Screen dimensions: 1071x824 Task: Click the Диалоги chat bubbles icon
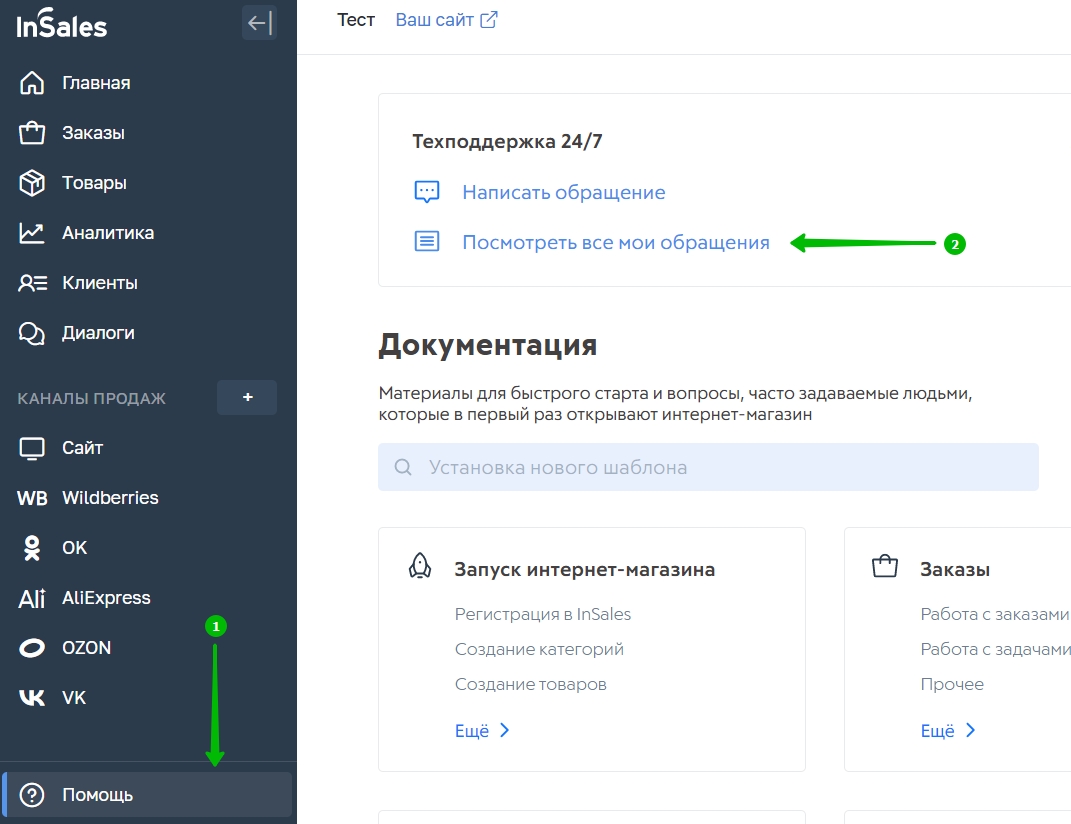coord(31,333)
